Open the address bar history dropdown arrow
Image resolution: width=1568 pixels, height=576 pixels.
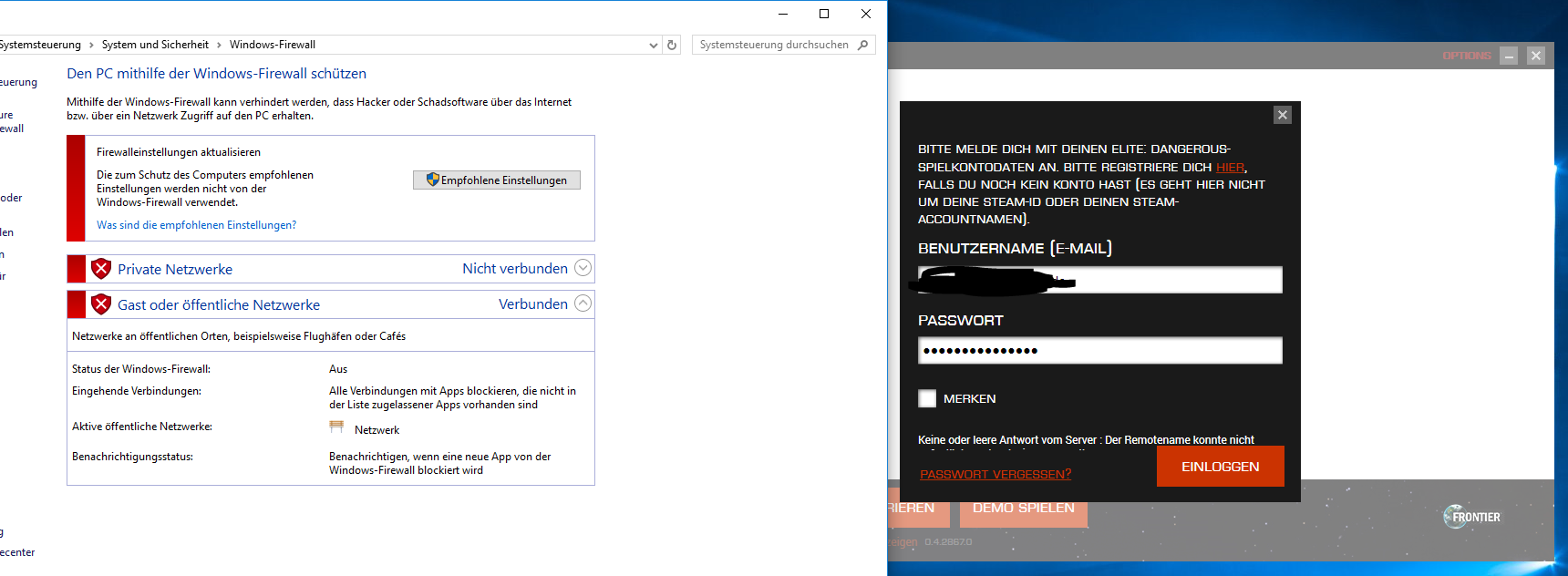click(x=654, y=45)
